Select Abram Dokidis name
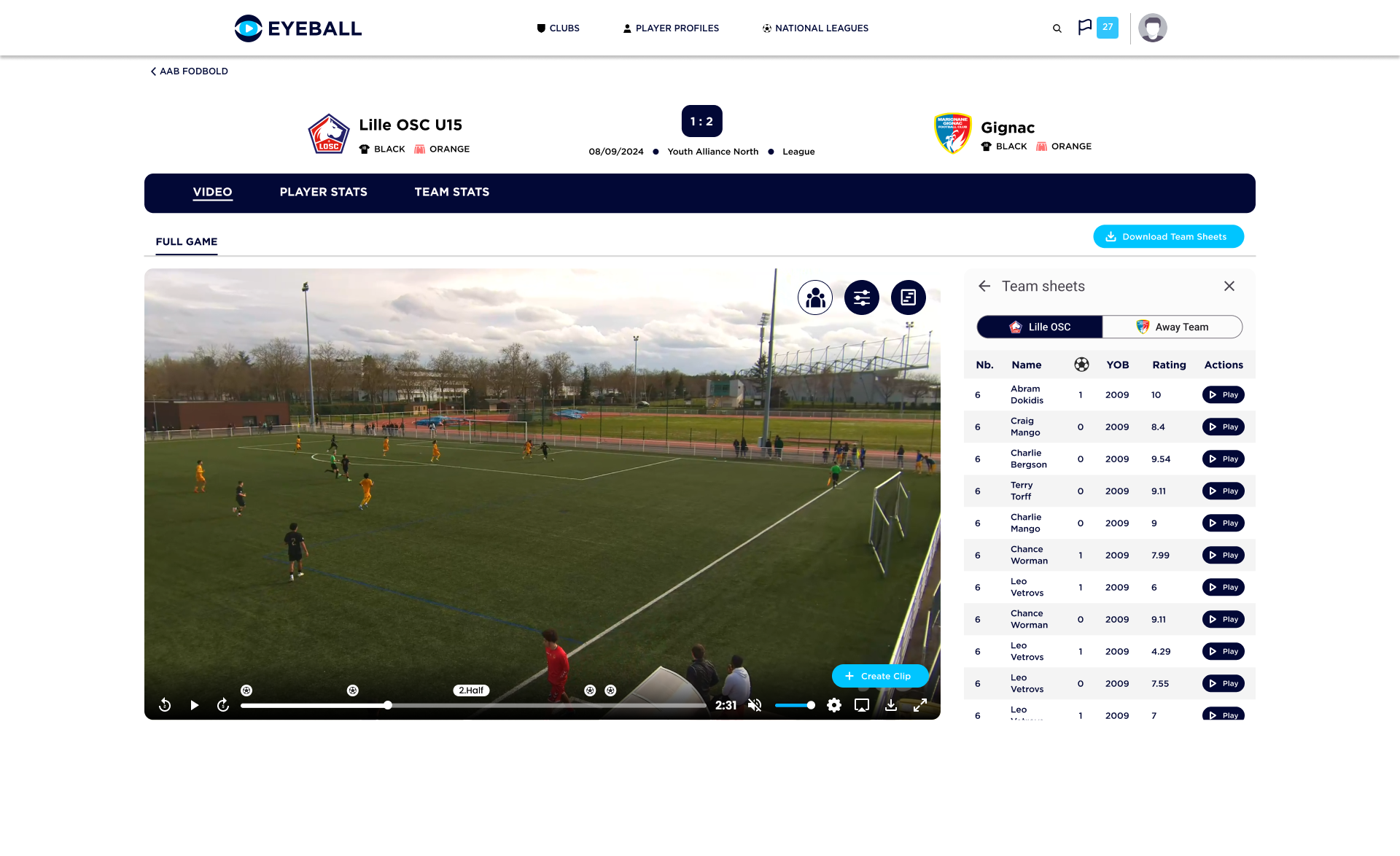The width and height of the screenshot is (1400, 856). [1027, 395]
